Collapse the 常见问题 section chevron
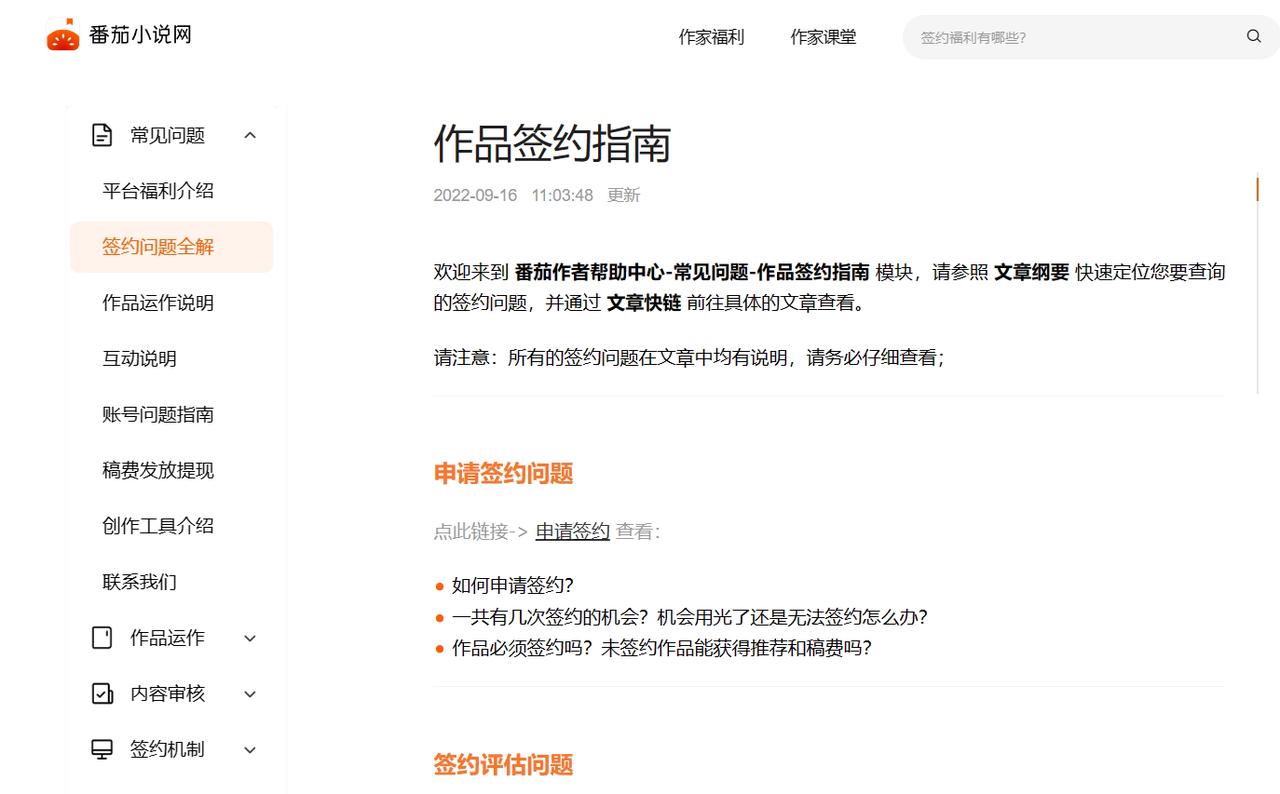Viewport: 1280px width, 794px height. coord(250,135)
